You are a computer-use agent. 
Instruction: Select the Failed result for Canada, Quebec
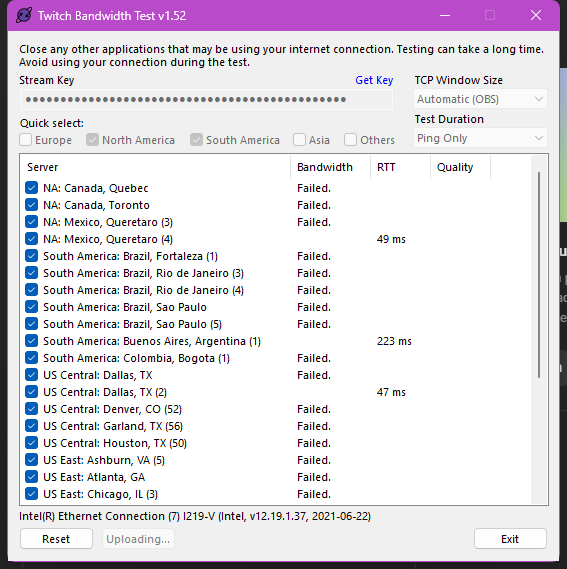click(x=314, y=188)
